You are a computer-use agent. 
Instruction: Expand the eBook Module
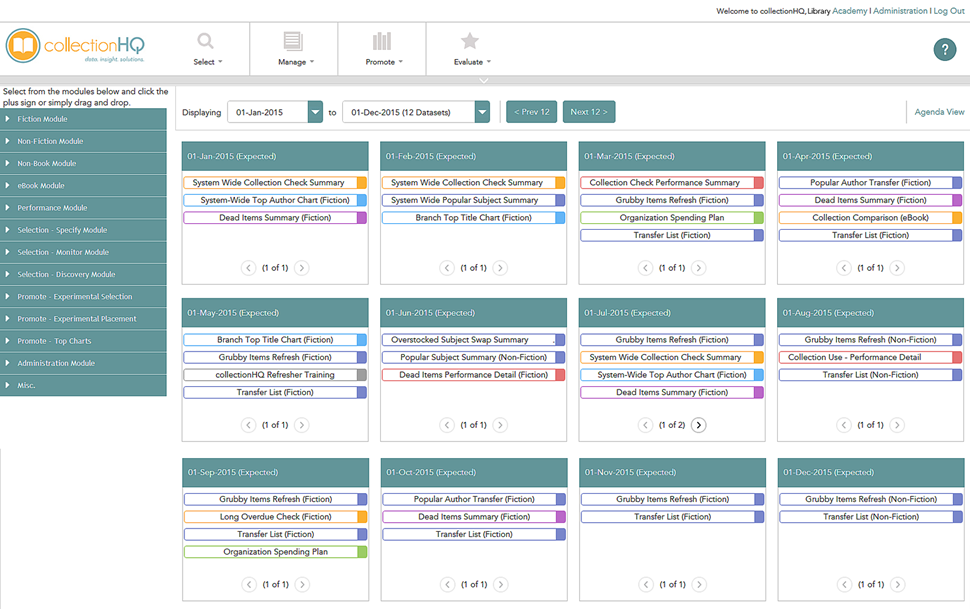pos(83,186)
